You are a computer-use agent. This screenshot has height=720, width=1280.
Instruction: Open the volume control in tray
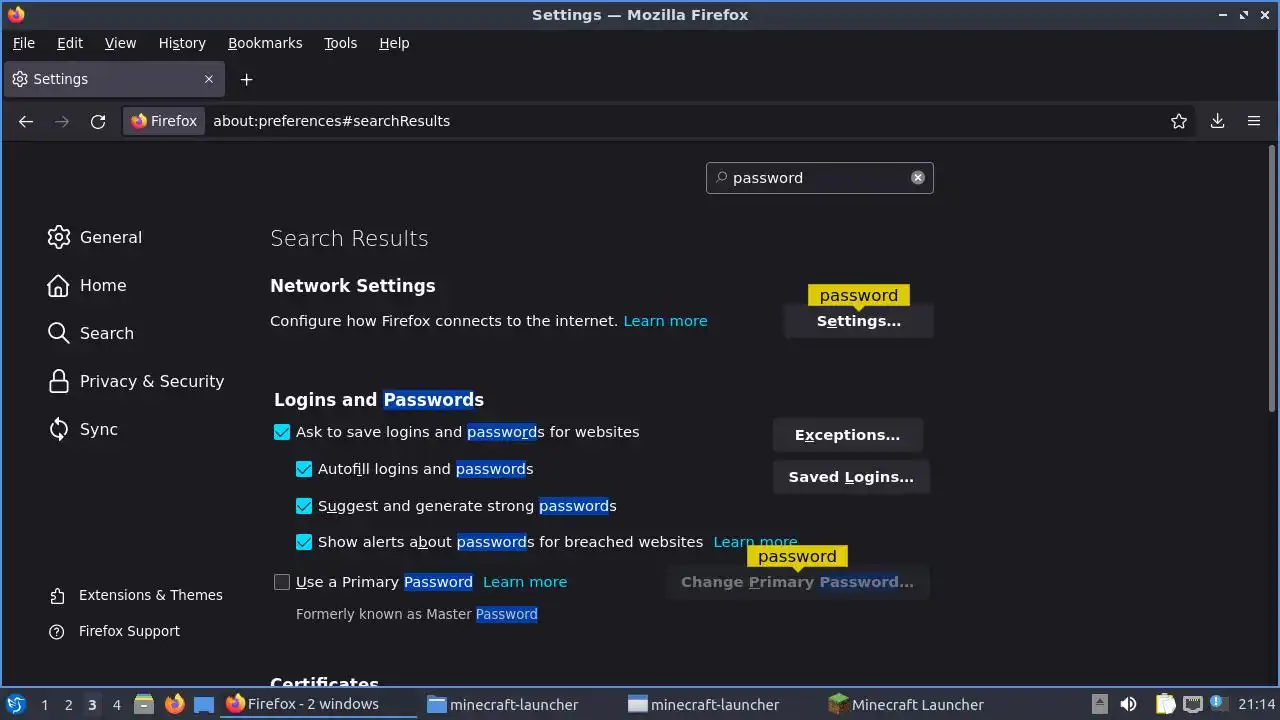click(1128, 704)
